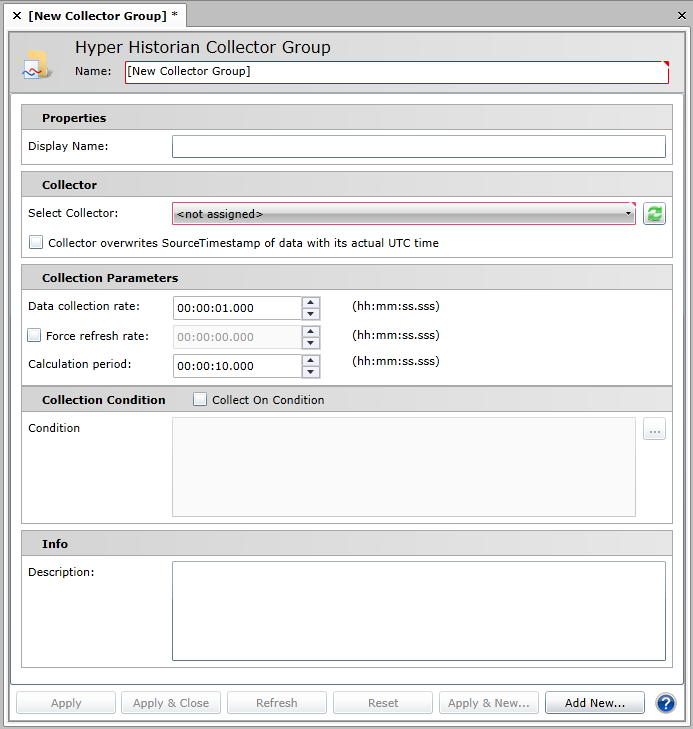Click the Add New... button
693x729 pixels.
pyautogui.click(x=595, y=703)
